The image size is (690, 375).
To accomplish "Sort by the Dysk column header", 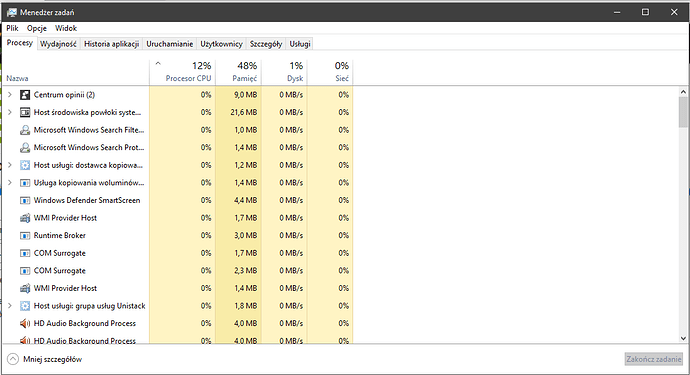I will pos(284,72).
